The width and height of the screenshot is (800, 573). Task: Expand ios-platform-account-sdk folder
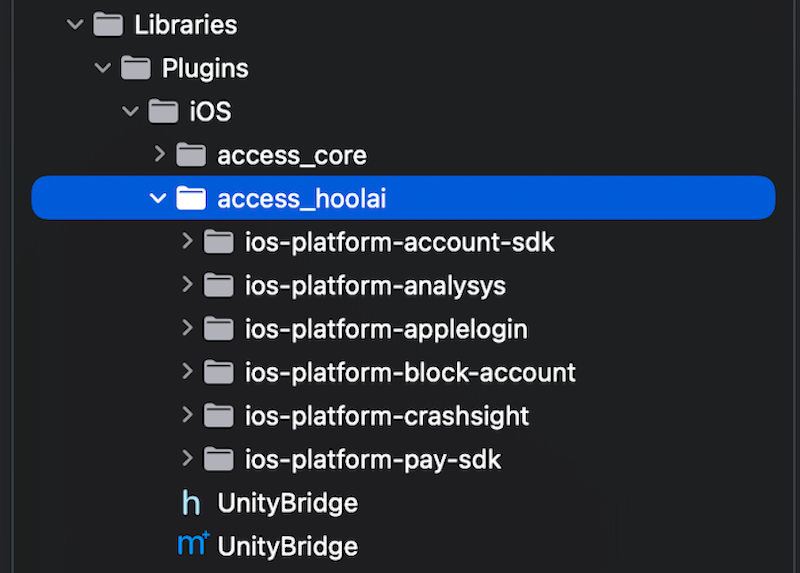pos(186,241)
